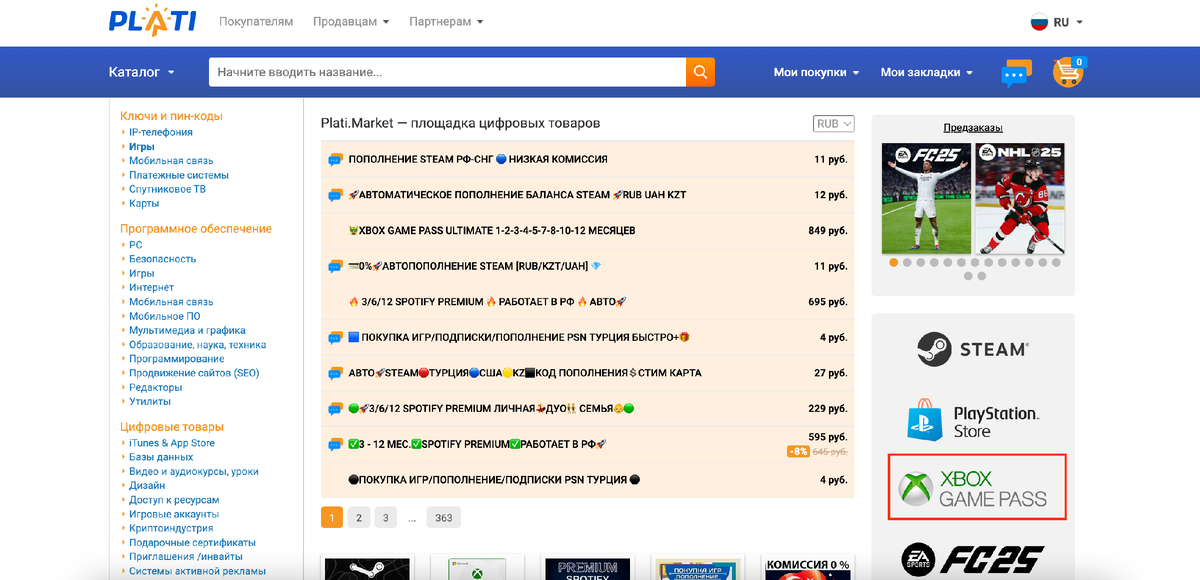Open the Мои закладки dropdown
This screenshot has height=580, width=1200.
coord(927,72)
